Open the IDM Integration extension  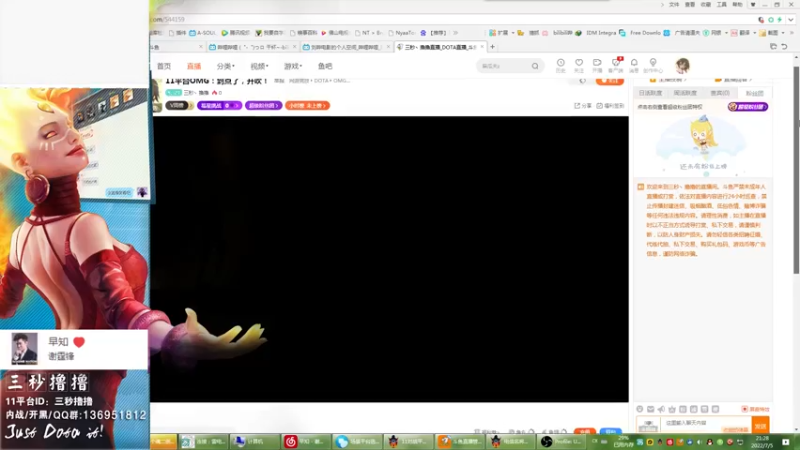tap(596, 33)
